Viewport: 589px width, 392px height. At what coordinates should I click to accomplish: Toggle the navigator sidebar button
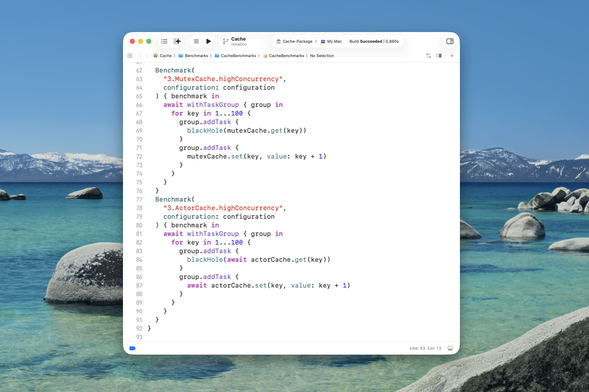point(164,41)
